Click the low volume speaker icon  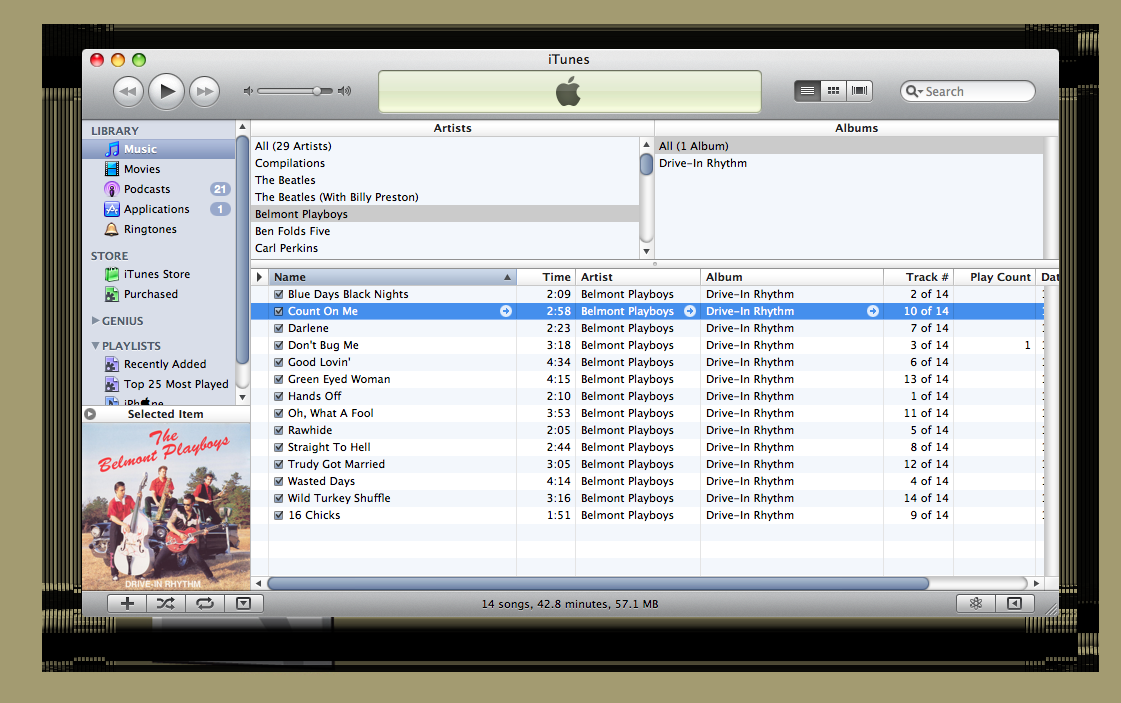click(x=248, y=91)
